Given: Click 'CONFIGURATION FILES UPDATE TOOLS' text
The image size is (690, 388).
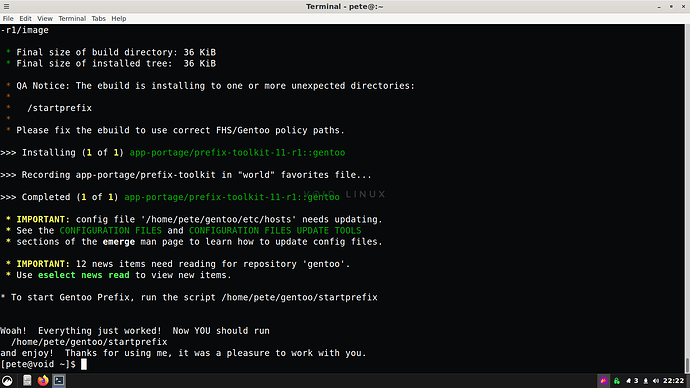Looking at the screenshot, I should pyautogui.click(x=275, y=231).
